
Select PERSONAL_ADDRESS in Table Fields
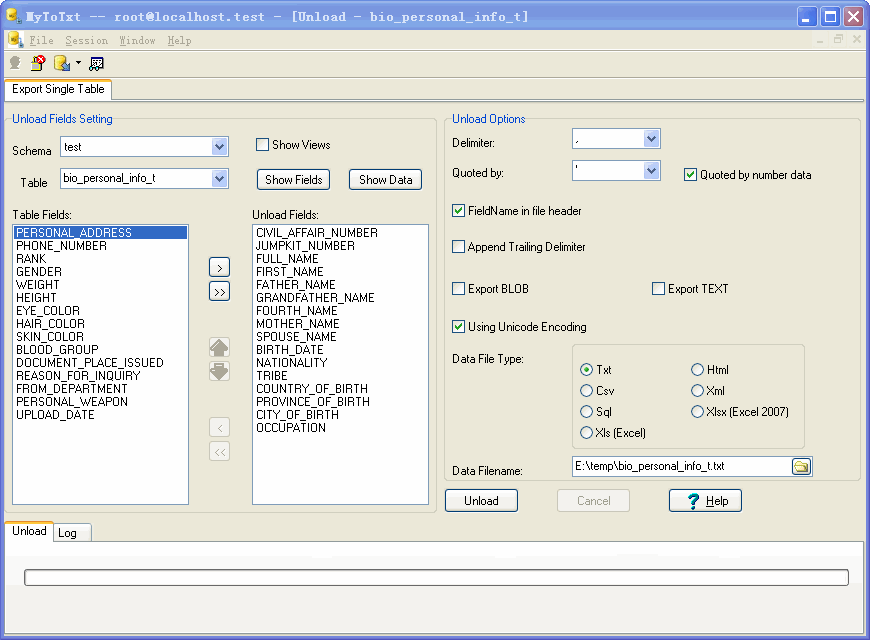click(x=100, y=233)
